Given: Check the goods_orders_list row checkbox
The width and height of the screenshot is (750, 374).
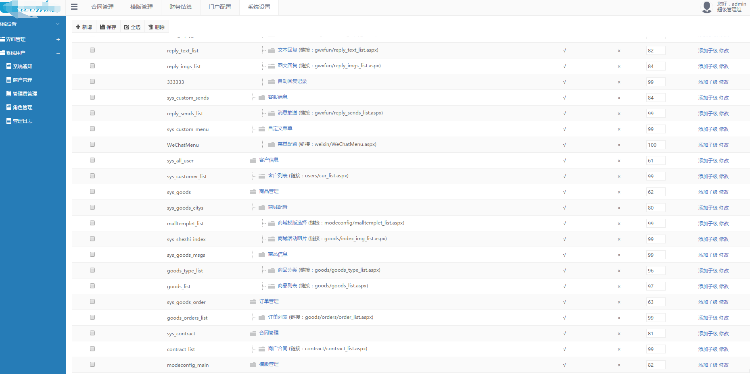Looking at the screenshot, I should [92, 317].
